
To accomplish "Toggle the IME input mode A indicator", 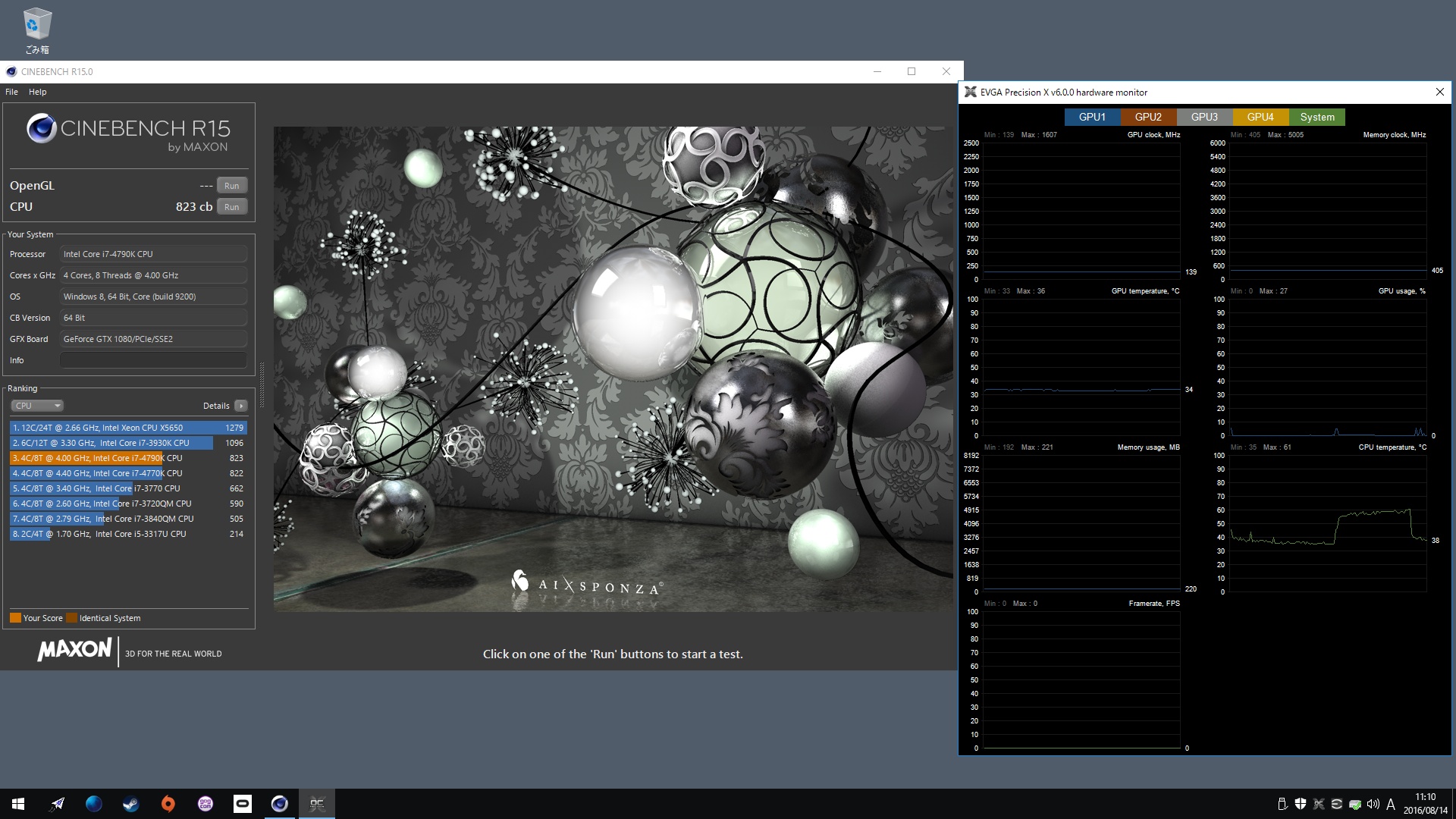I will [x=1391, y=804].
